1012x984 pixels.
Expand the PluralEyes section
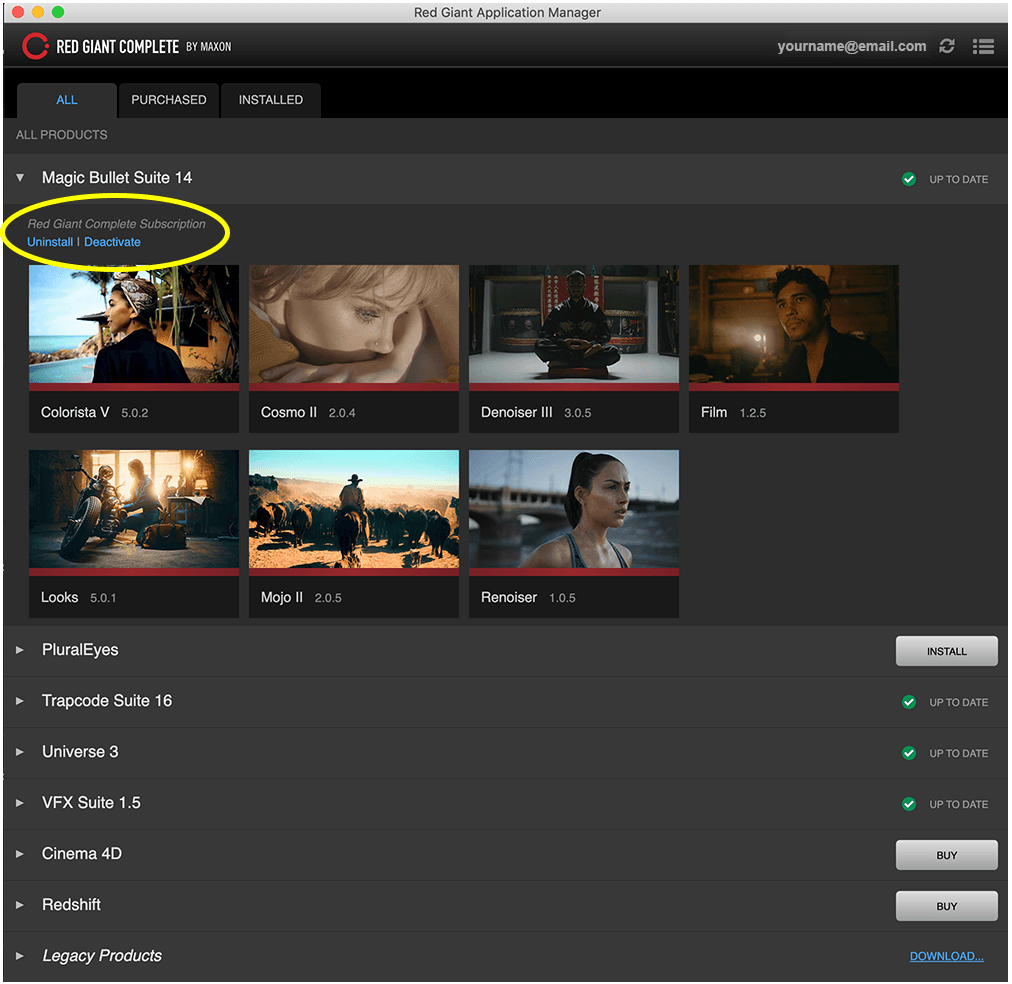tap(20, 650)
